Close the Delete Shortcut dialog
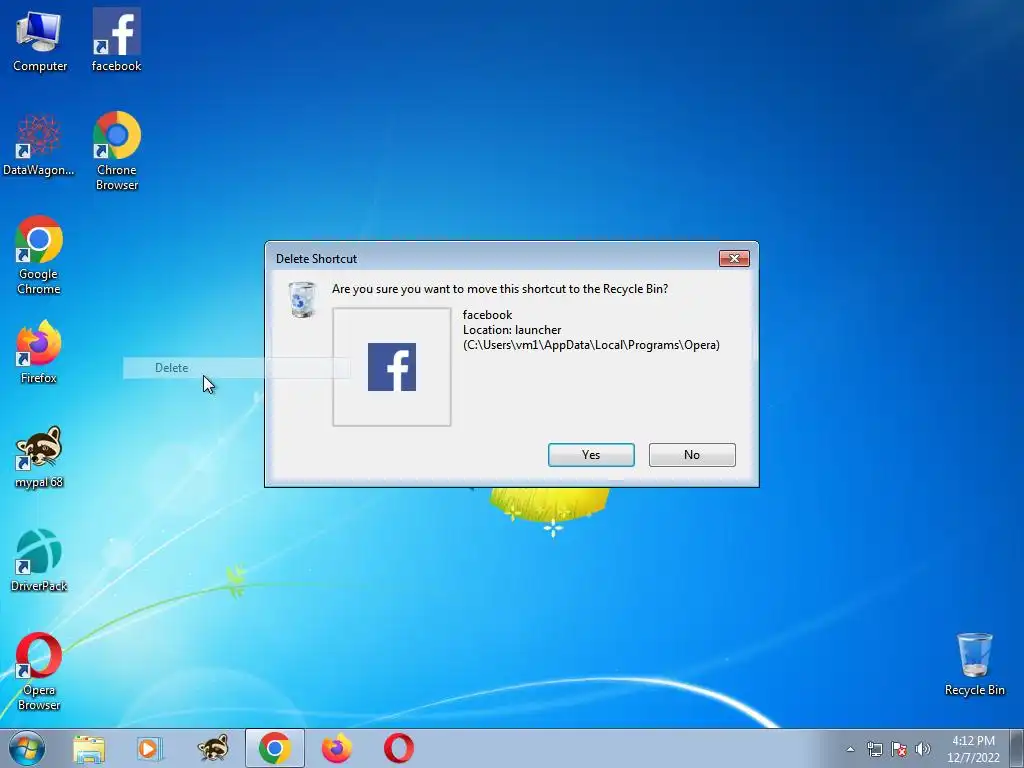Viewport: 1024px width, 768px height. click(x=734, y=259)
